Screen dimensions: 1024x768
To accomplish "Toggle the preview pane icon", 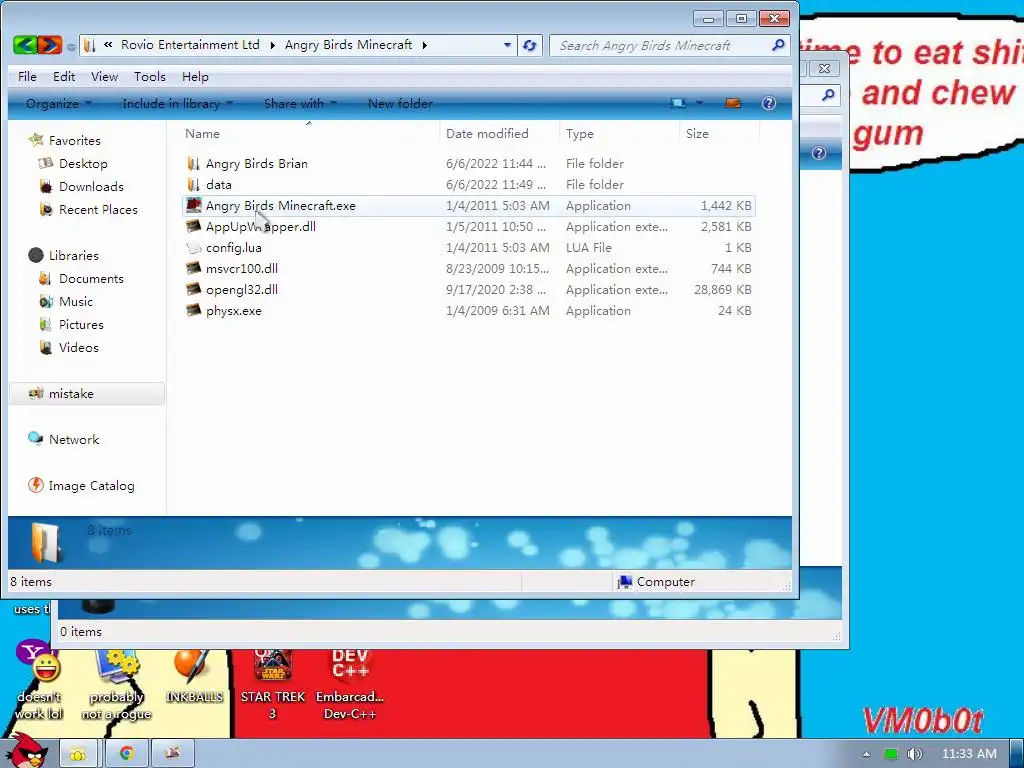I will [733, 103].
